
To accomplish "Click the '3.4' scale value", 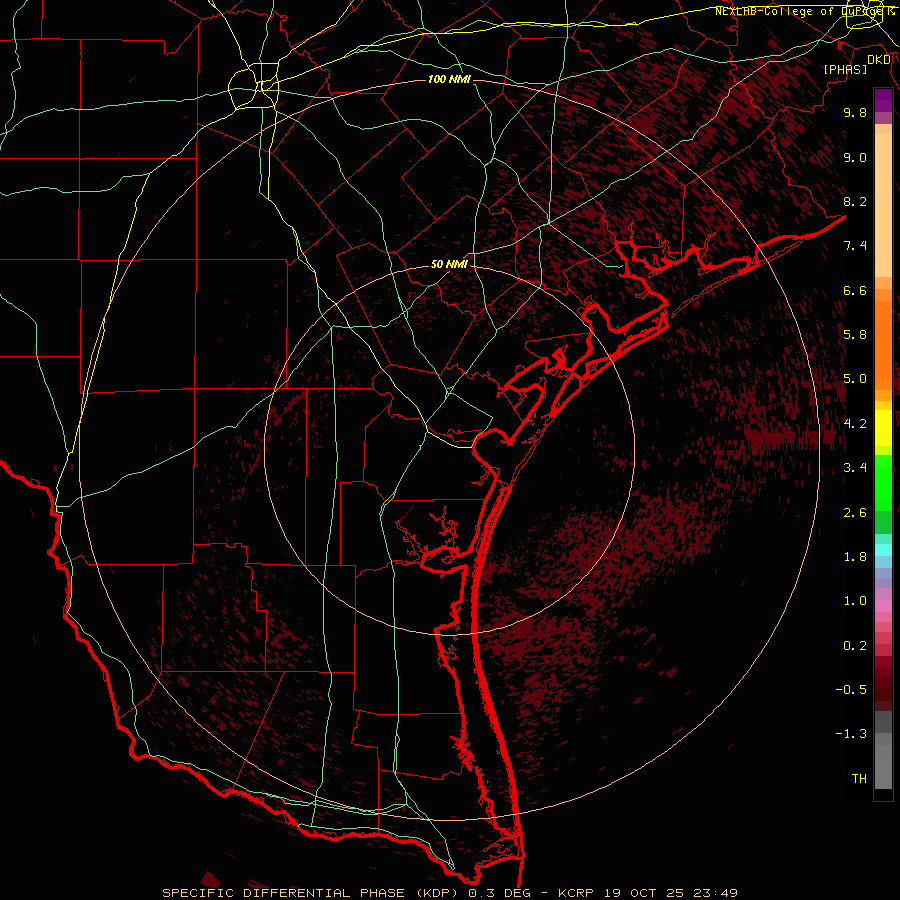I will point(855,468).
